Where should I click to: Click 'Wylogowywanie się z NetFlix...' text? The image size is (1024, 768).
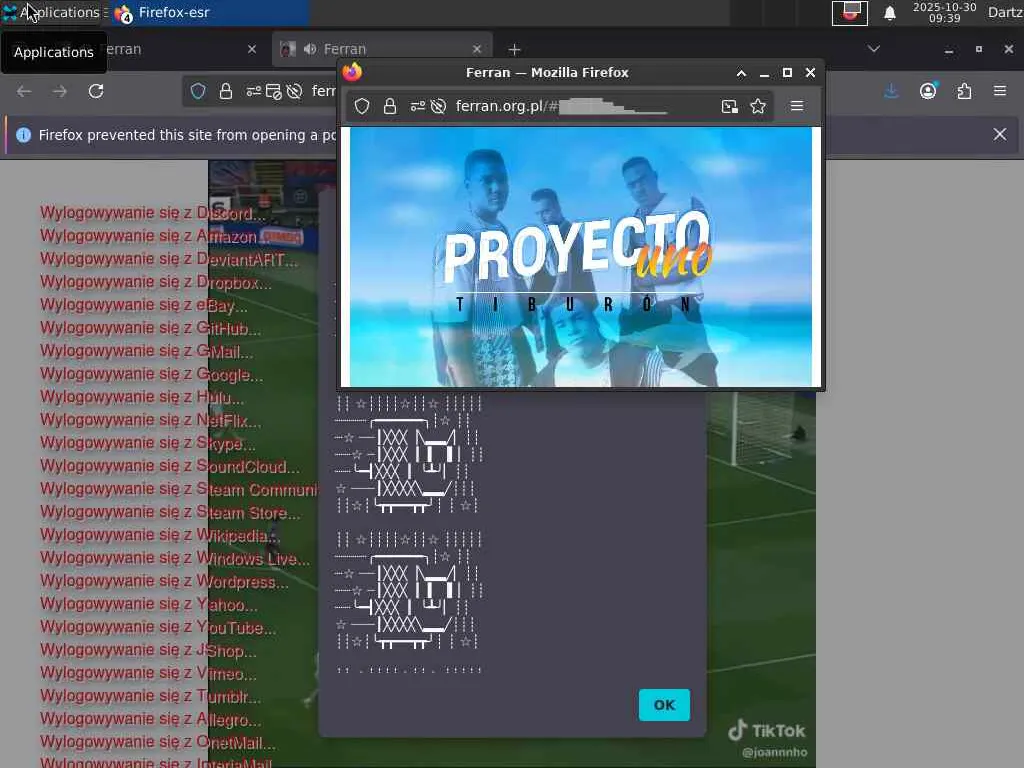click(150, 420)
